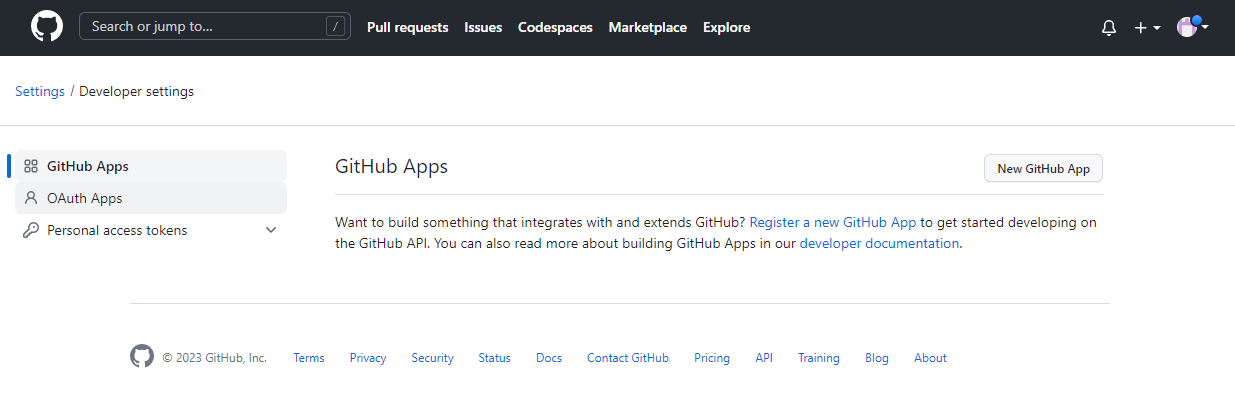The image size is (1235, 407).
Task: Go to Settings breadcrumb link
Action: pos(40,91)
